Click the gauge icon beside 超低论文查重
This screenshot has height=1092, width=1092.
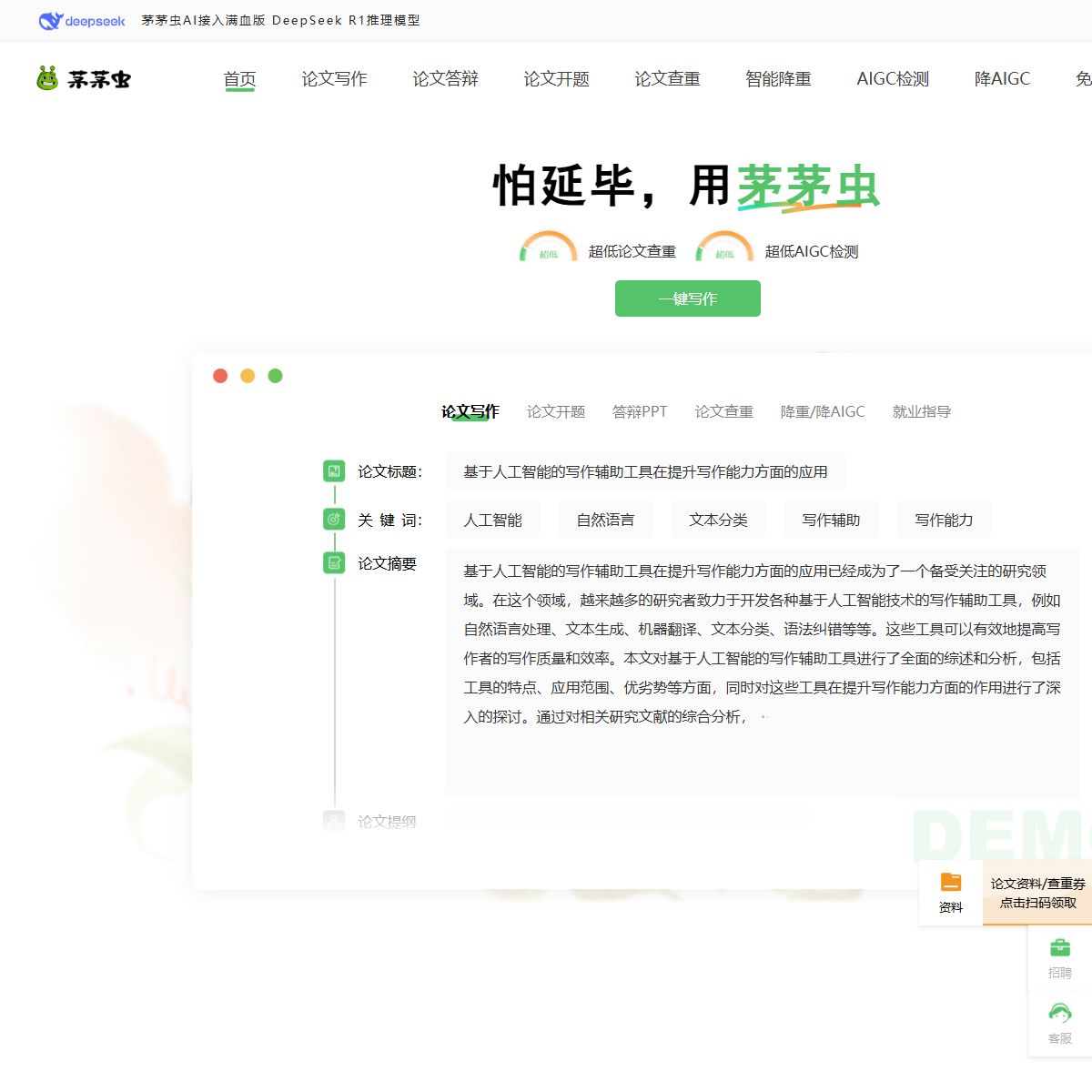548,248
